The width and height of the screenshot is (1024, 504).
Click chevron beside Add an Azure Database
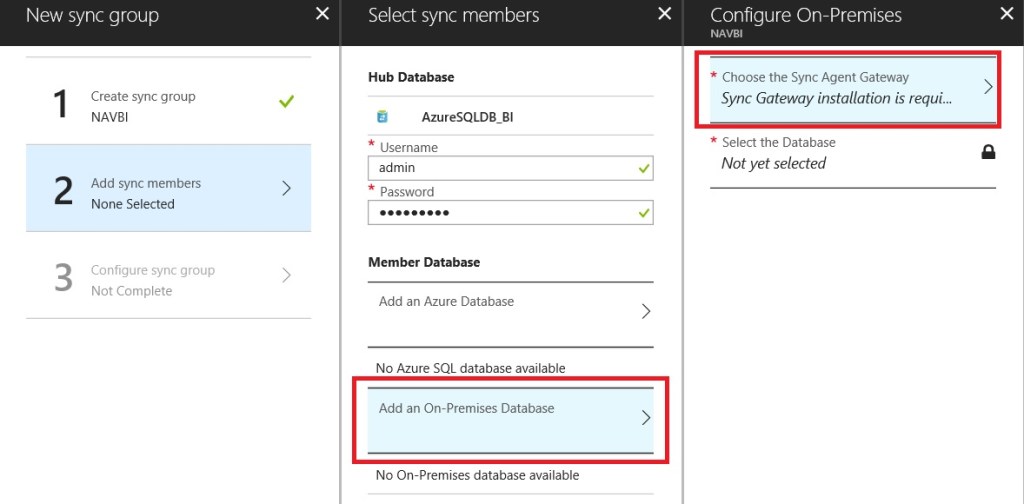646,311
